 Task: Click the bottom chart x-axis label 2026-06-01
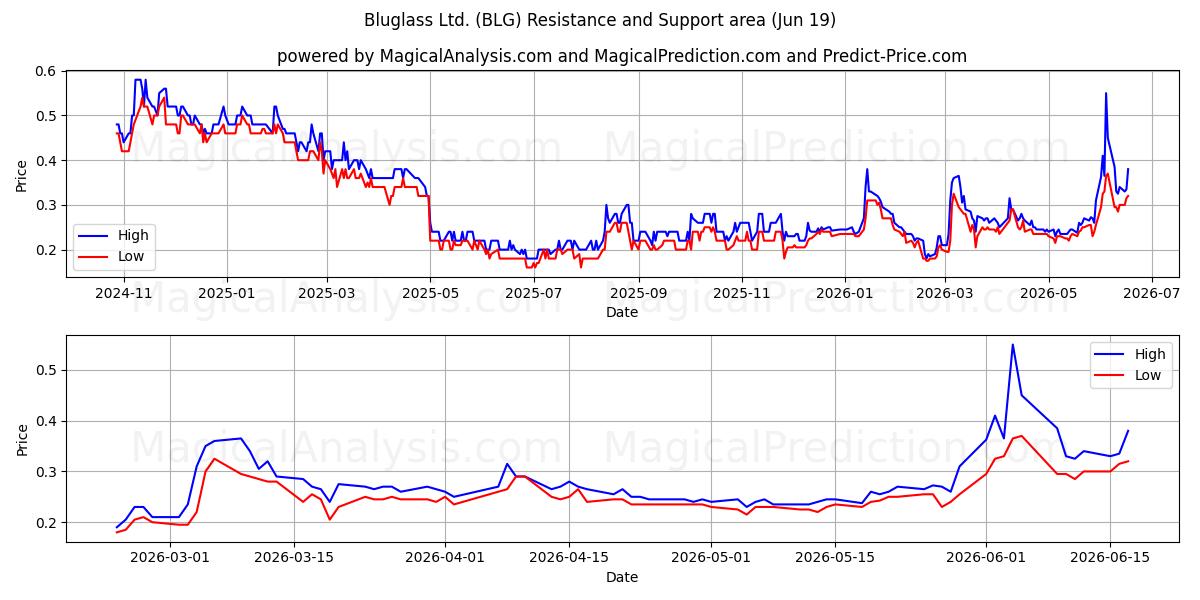click(986, 559)
